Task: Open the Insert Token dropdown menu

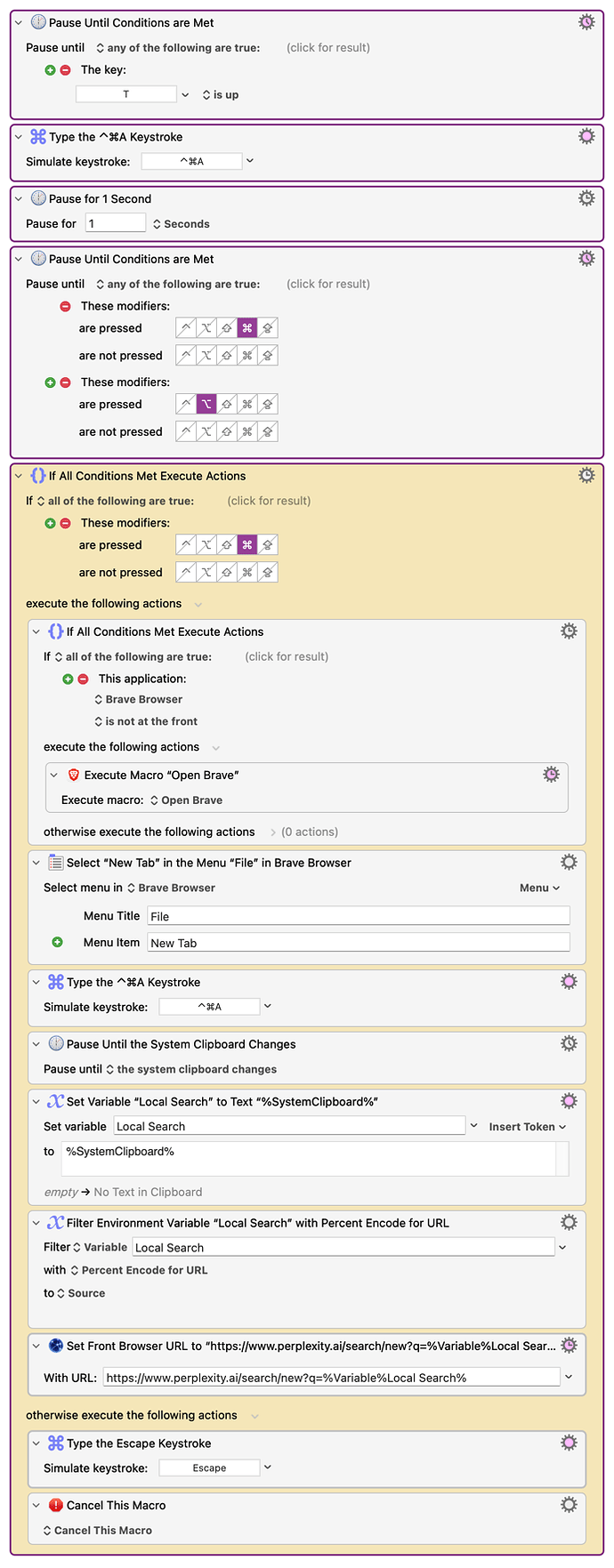Action: (x=527, y=1127)
